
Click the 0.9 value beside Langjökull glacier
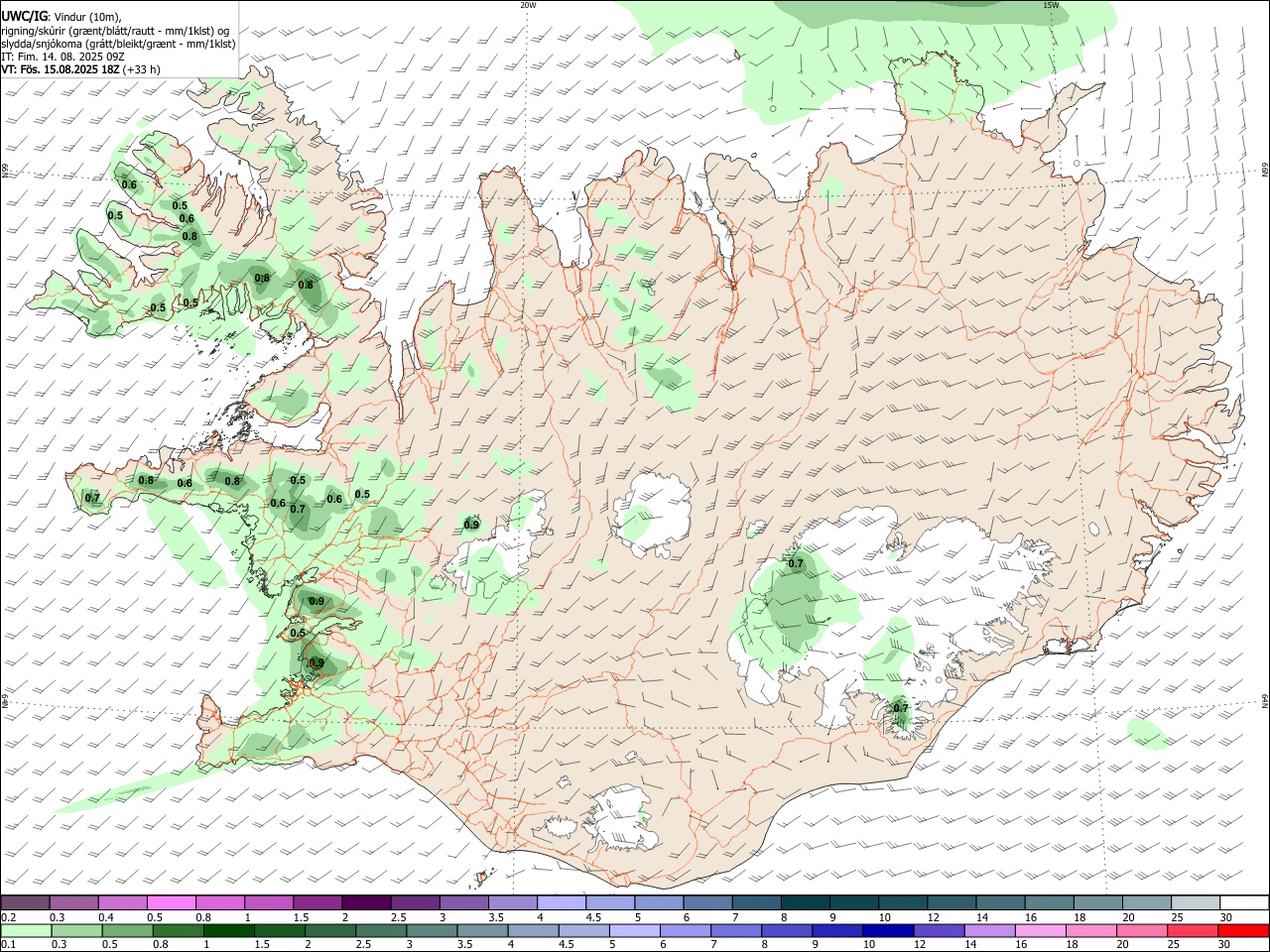click(471, 525)
